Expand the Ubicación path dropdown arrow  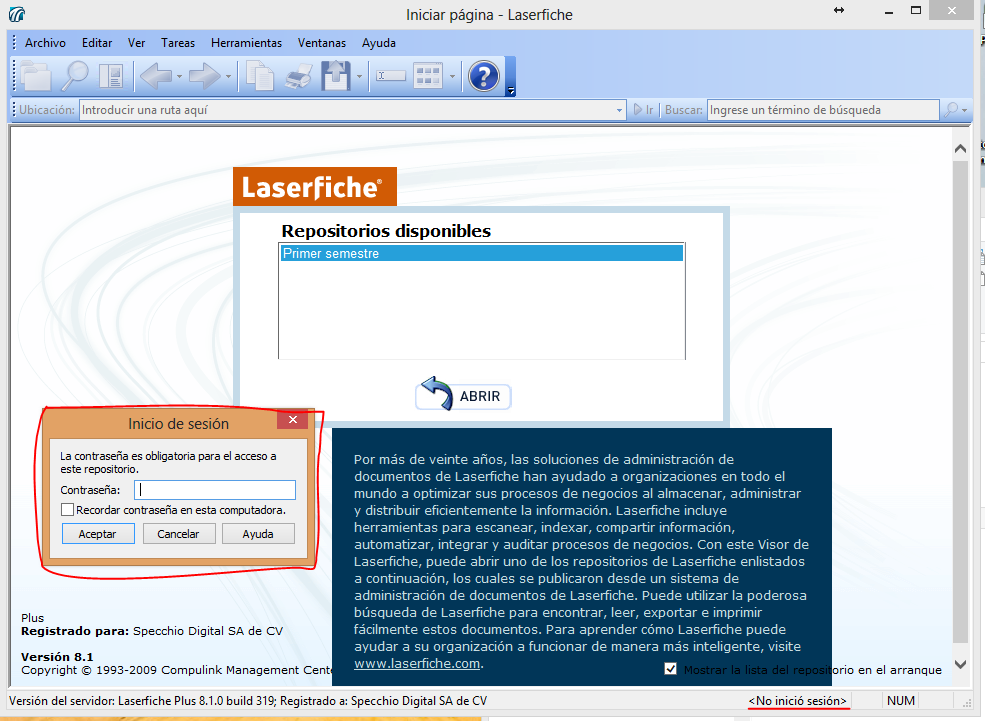point(618,110)
